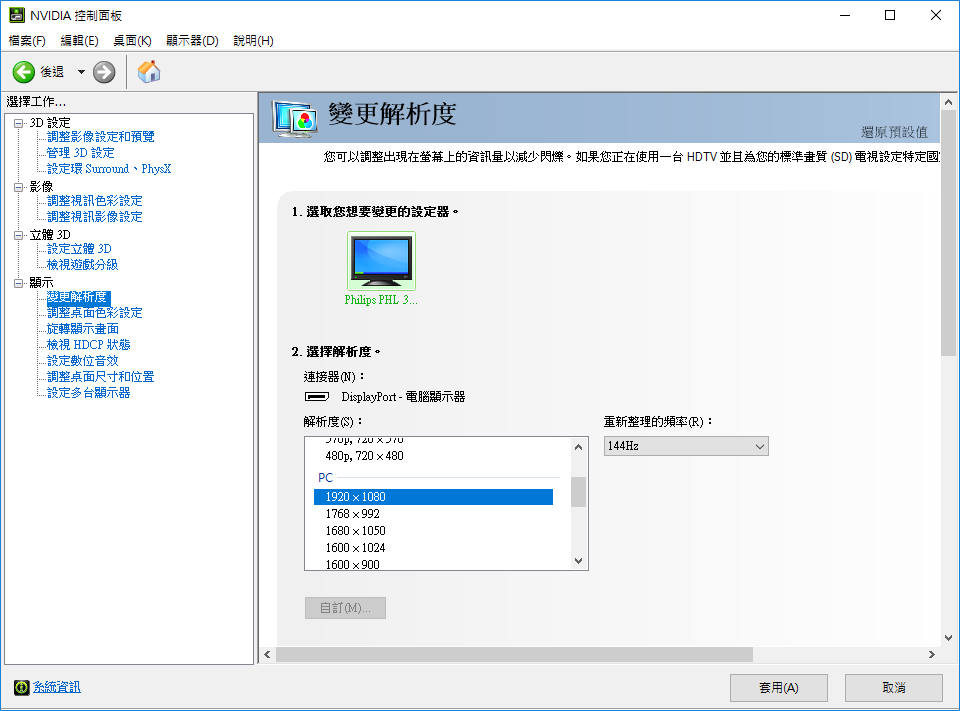The image size is (960, 711).
Task: Click the Home icon in toolbar
Action: 149,72
